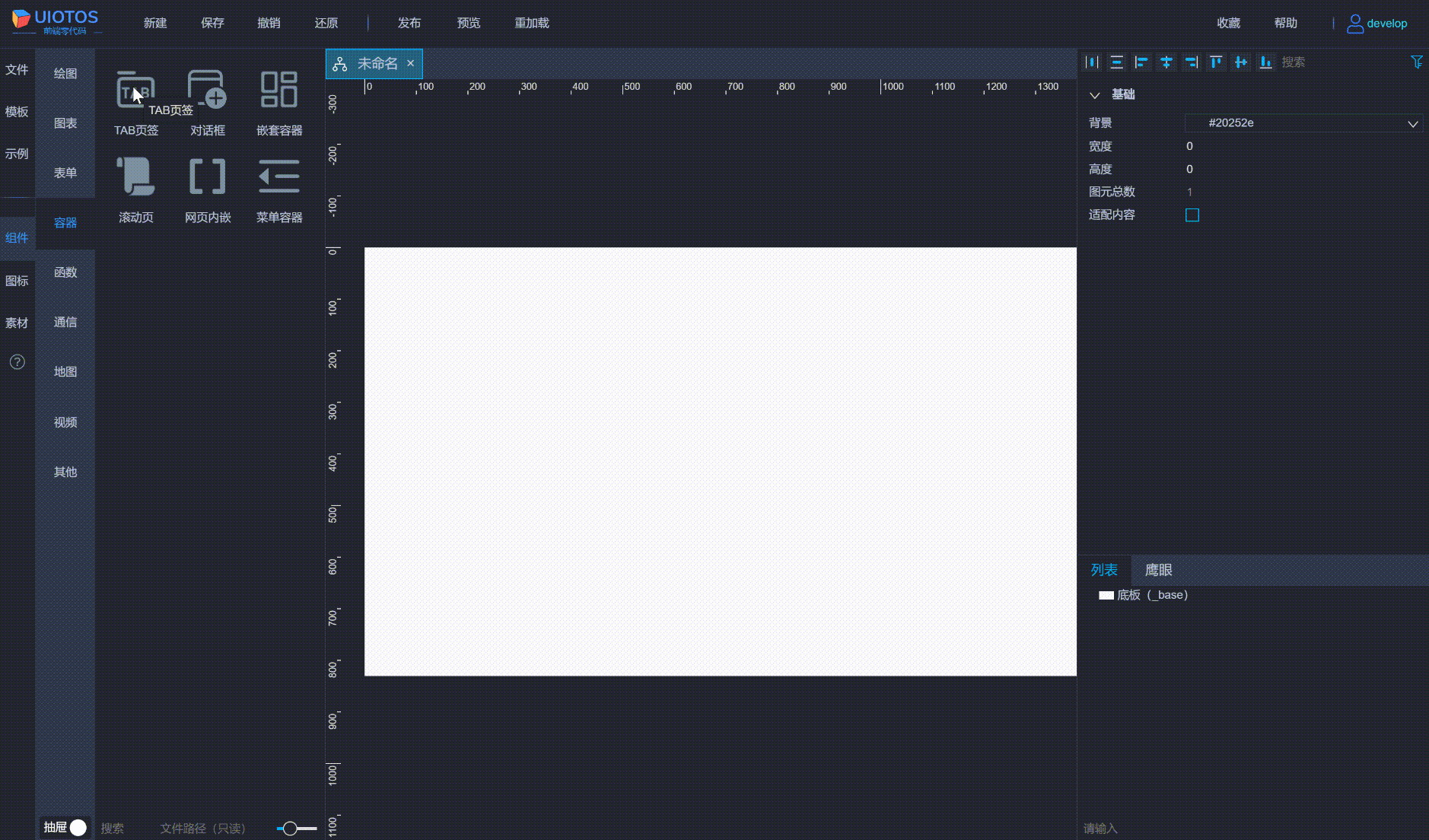This screenshot has width=1429, height=840.
Task: Select the 滚动页 scroll page component
Action: (135, 177)
